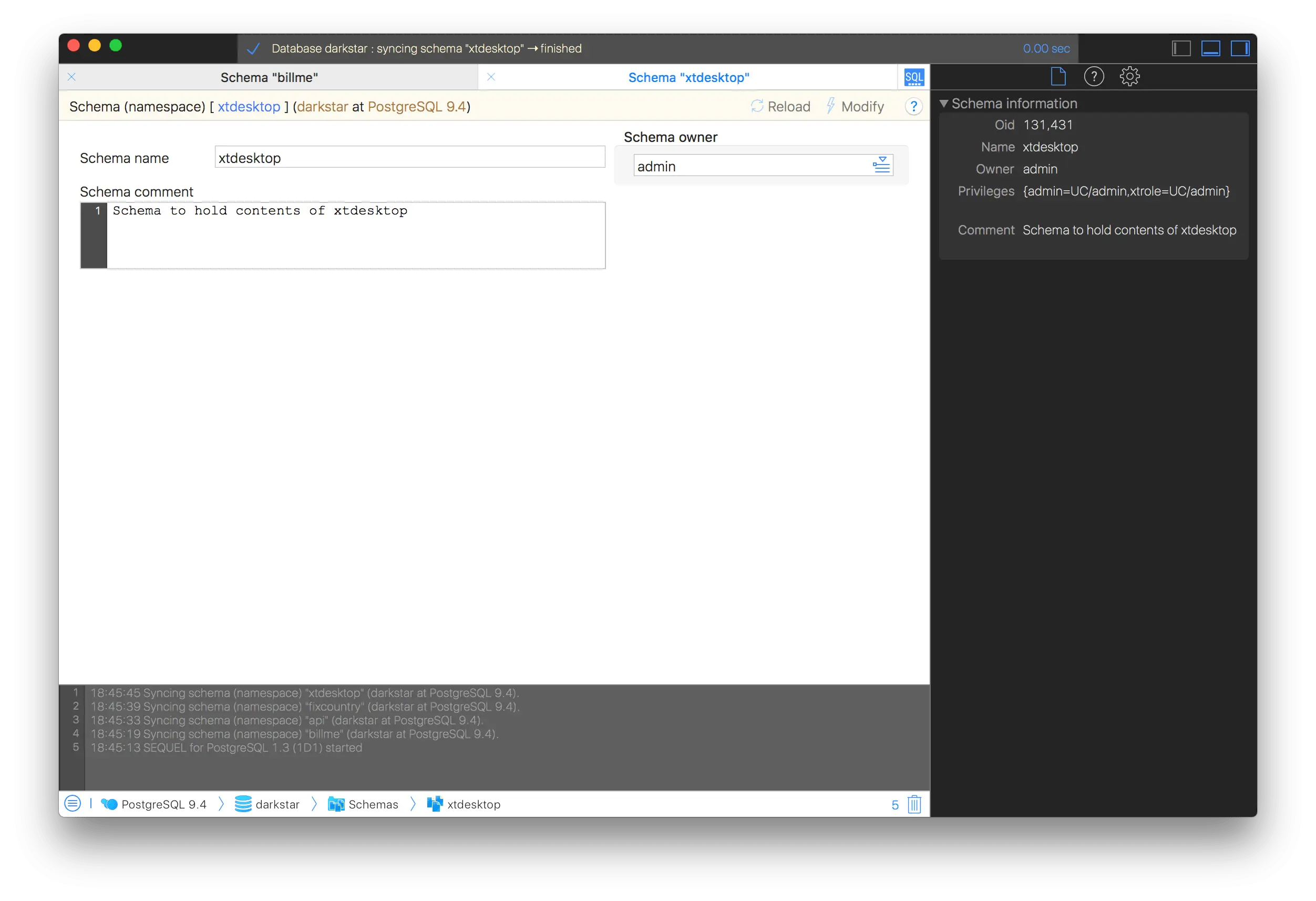1316x901 pixels.
Task: Clear log with the trash icon
Action: [x=914, y=804]
